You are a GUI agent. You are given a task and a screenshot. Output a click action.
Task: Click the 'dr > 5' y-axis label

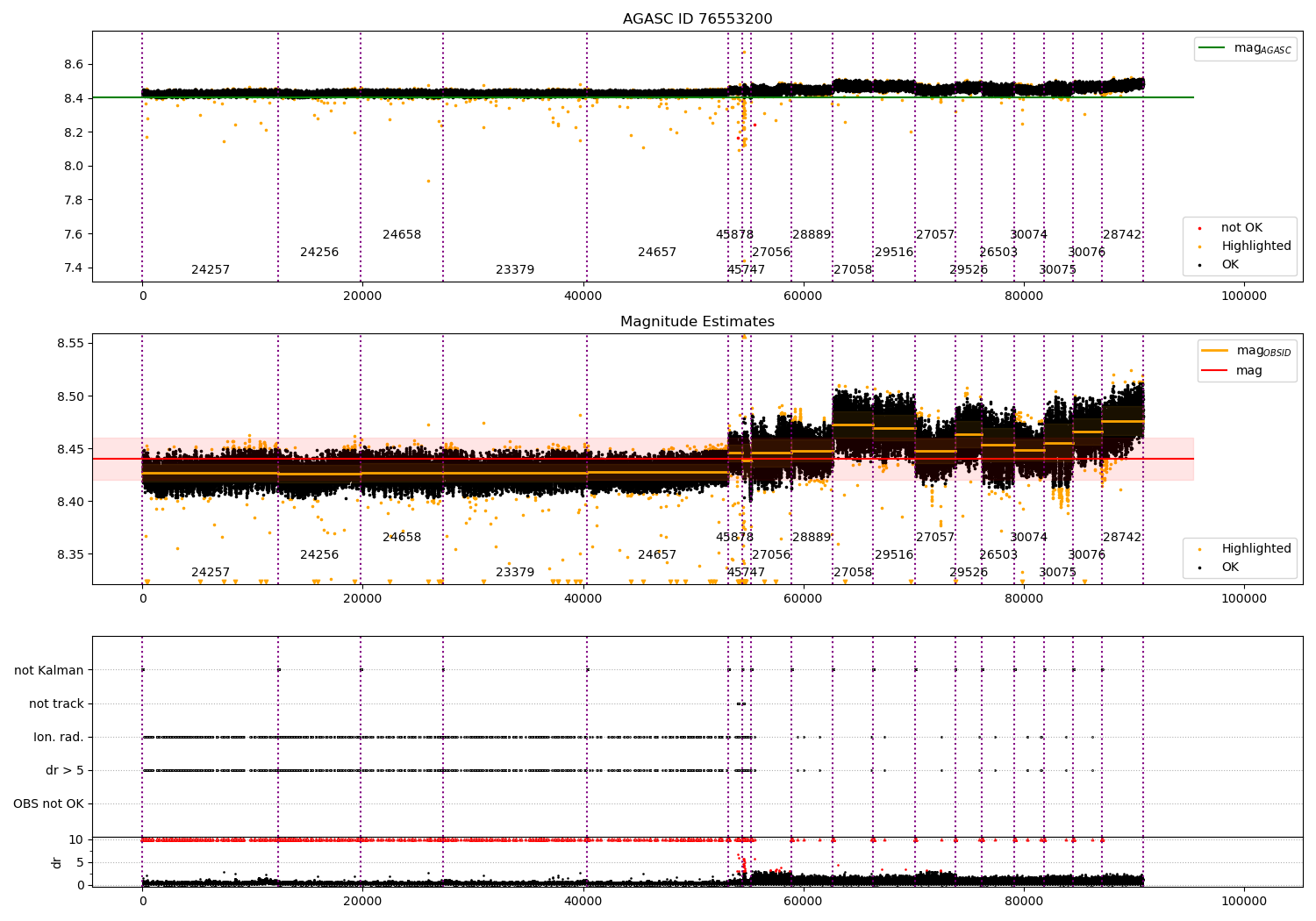click(65, 771)
